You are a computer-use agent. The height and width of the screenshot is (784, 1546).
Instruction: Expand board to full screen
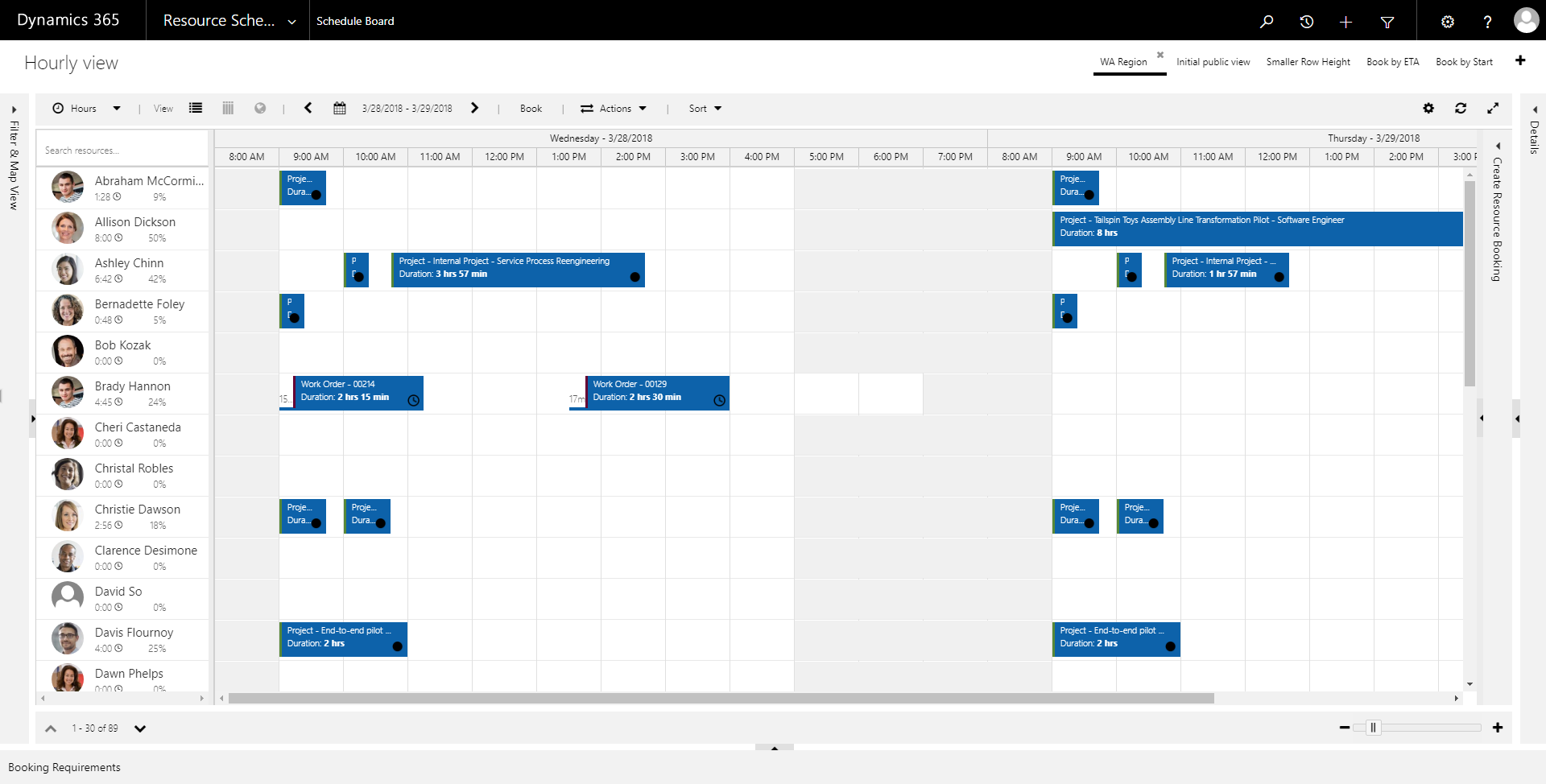click(x=1492, y=109)
